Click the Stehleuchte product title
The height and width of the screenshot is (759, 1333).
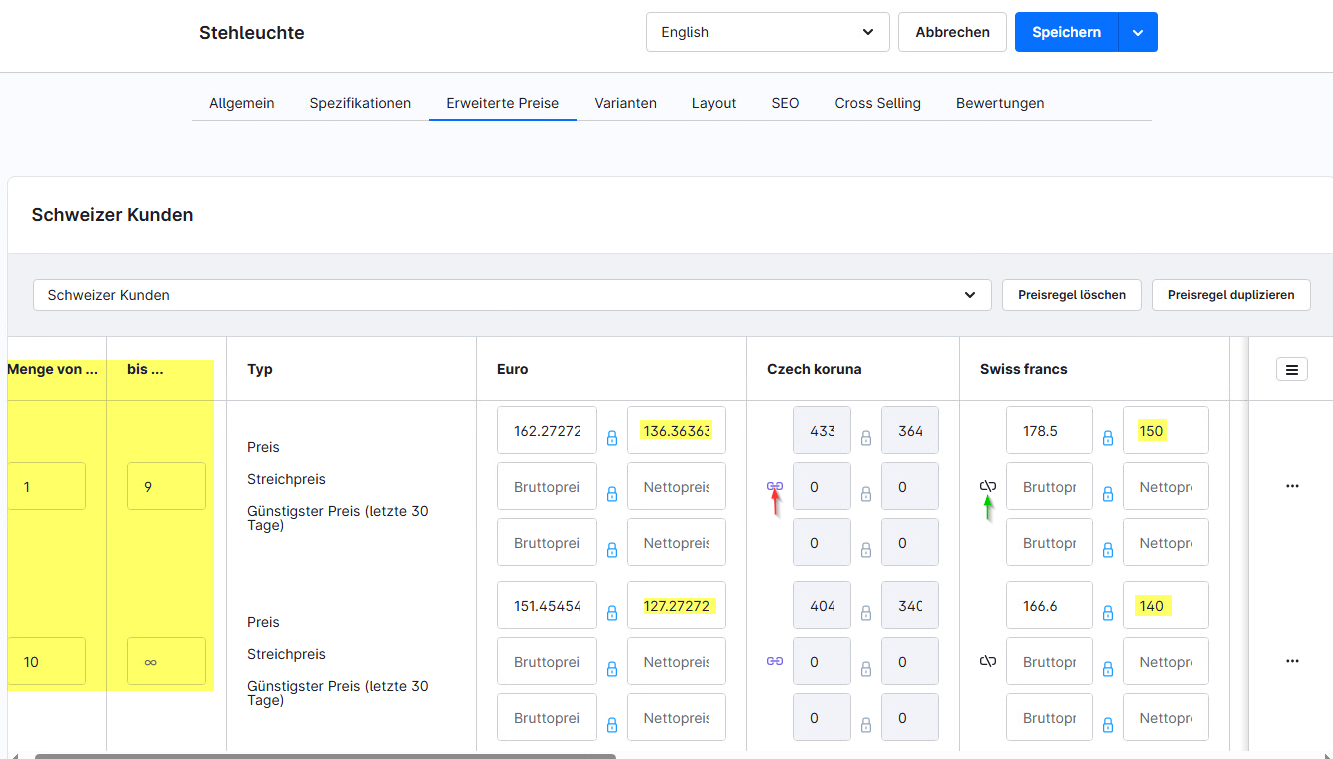click(252, 33)
